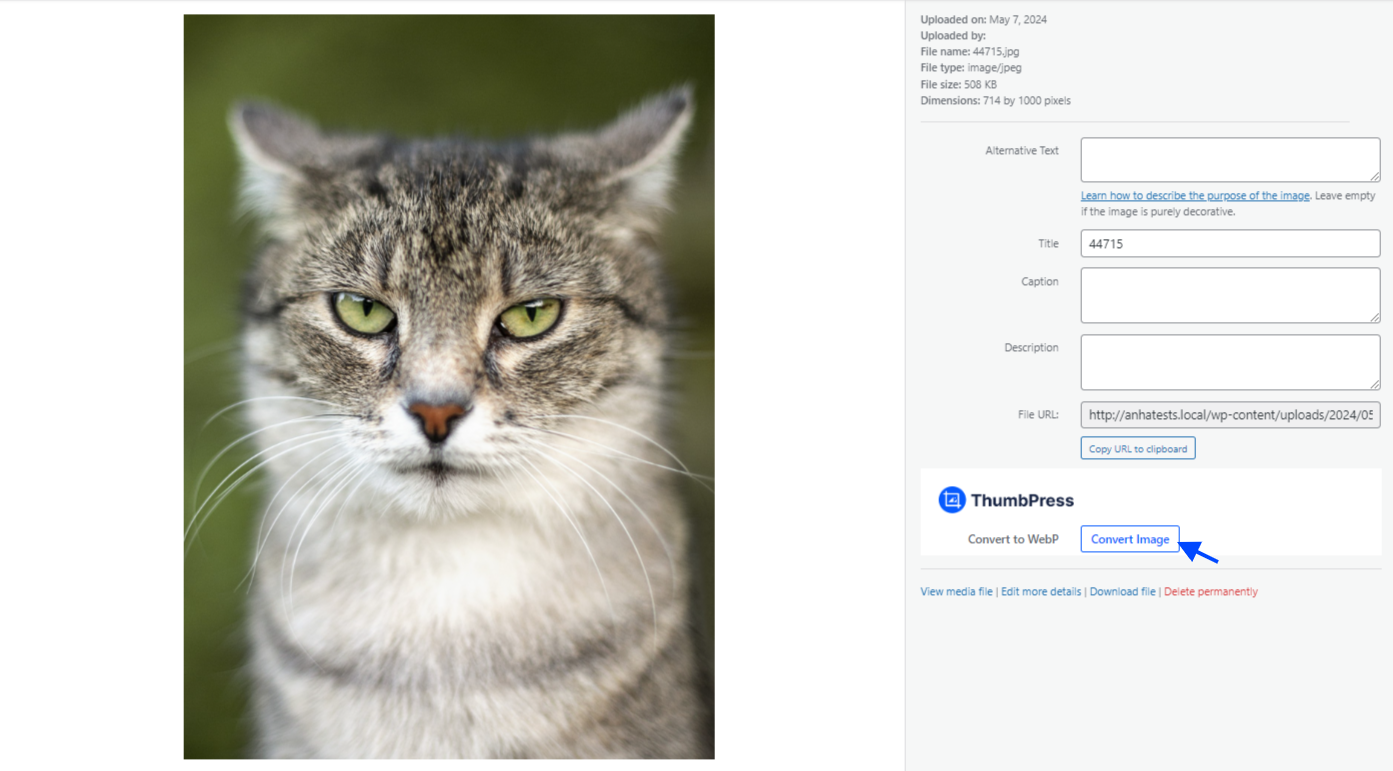The image size is (1393, 771).
Task: Click the Title field containing 44715
Action: point(1230,243)
